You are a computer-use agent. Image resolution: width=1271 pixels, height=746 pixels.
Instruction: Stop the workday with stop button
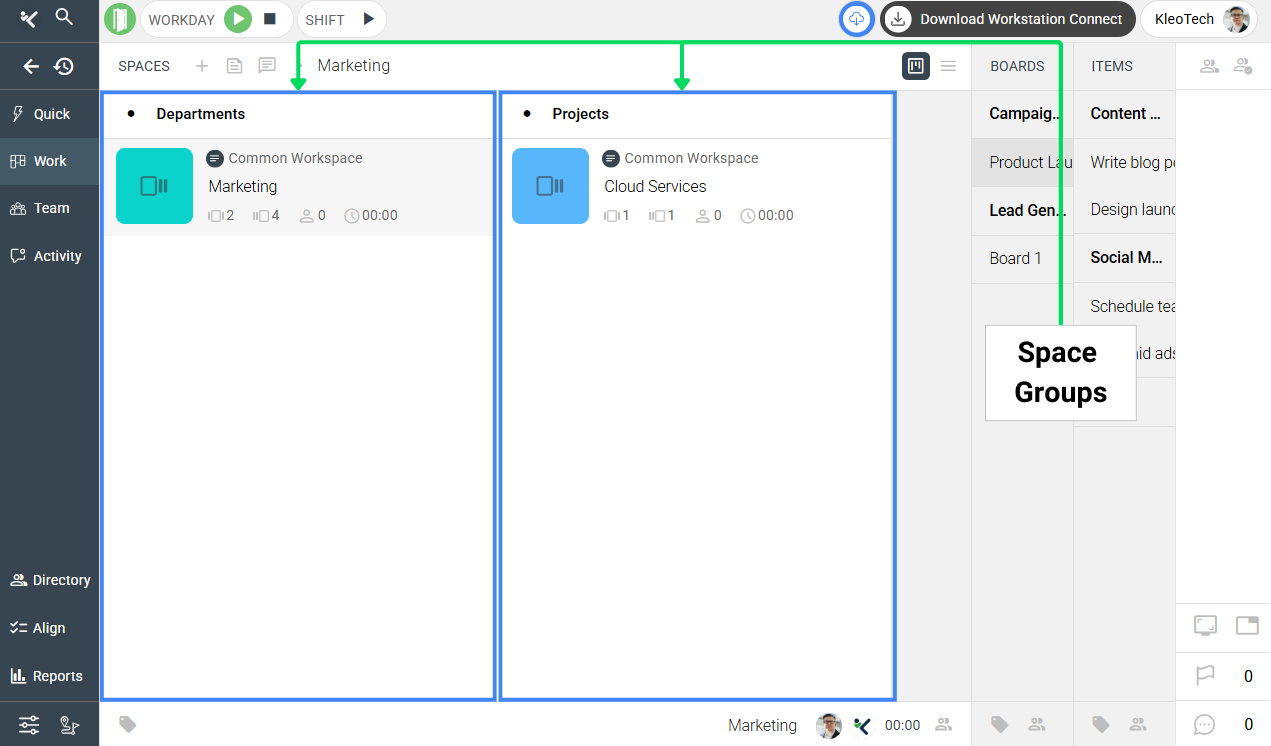pyautogui.click(x=270, y=19)
